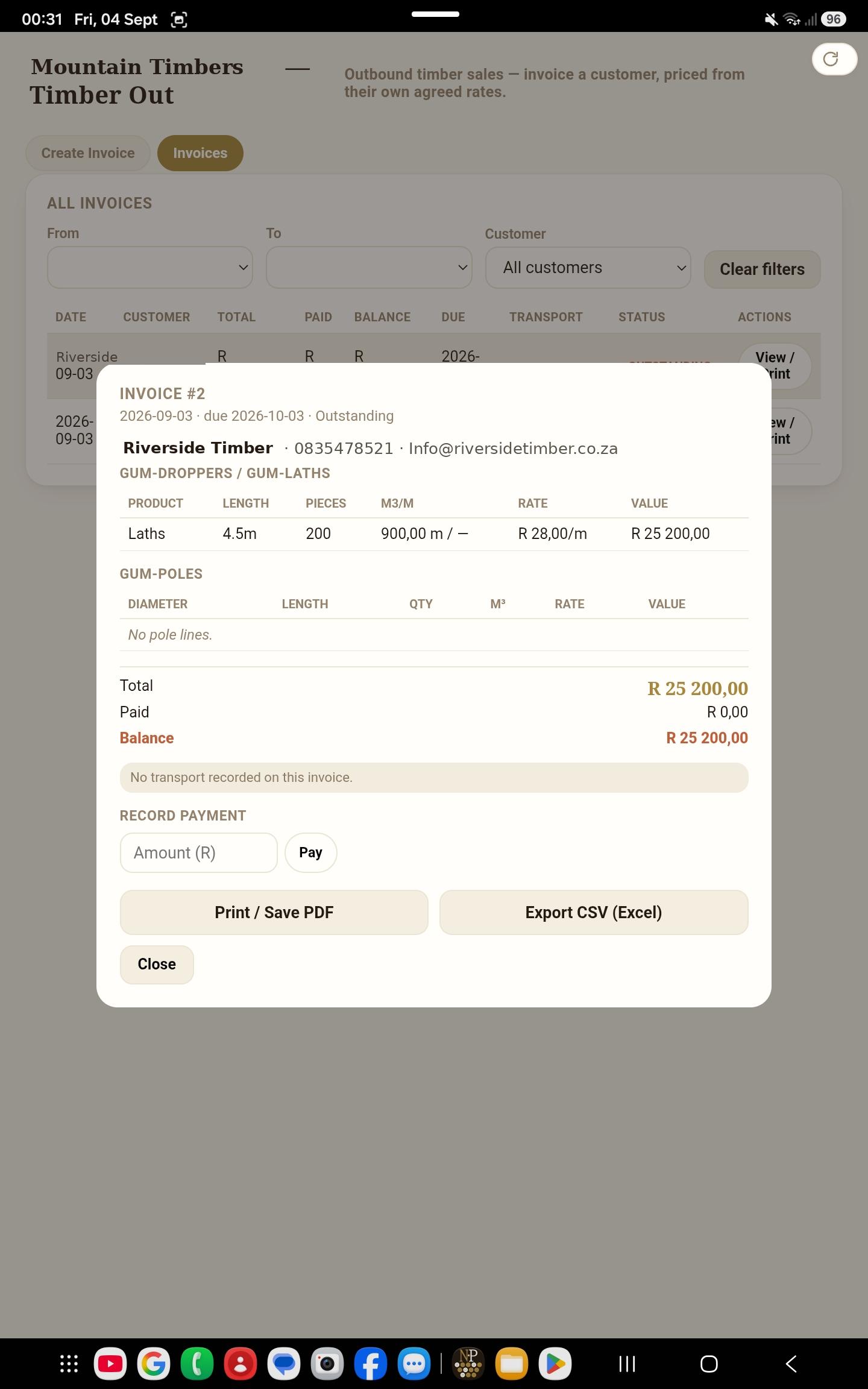Launch the Camera app
This screenshot has width=868, height=1389.
click(x=327, y=1364)
